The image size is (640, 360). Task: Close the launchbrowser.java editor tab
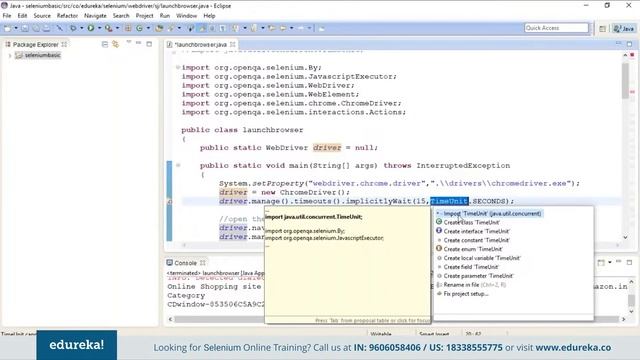click(x=233, y=44)
